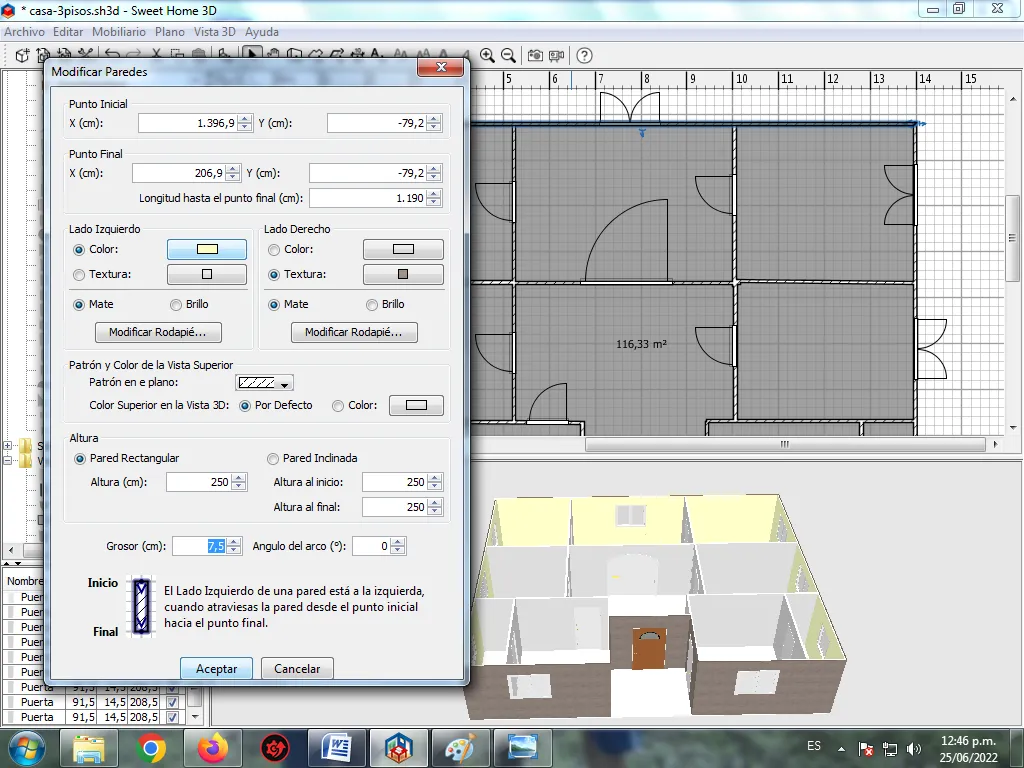Click Modificar Rodapié for Lado Derecho
Image resolution: width=1024 pixels, height=768 pixels.
tap(354, 332)
